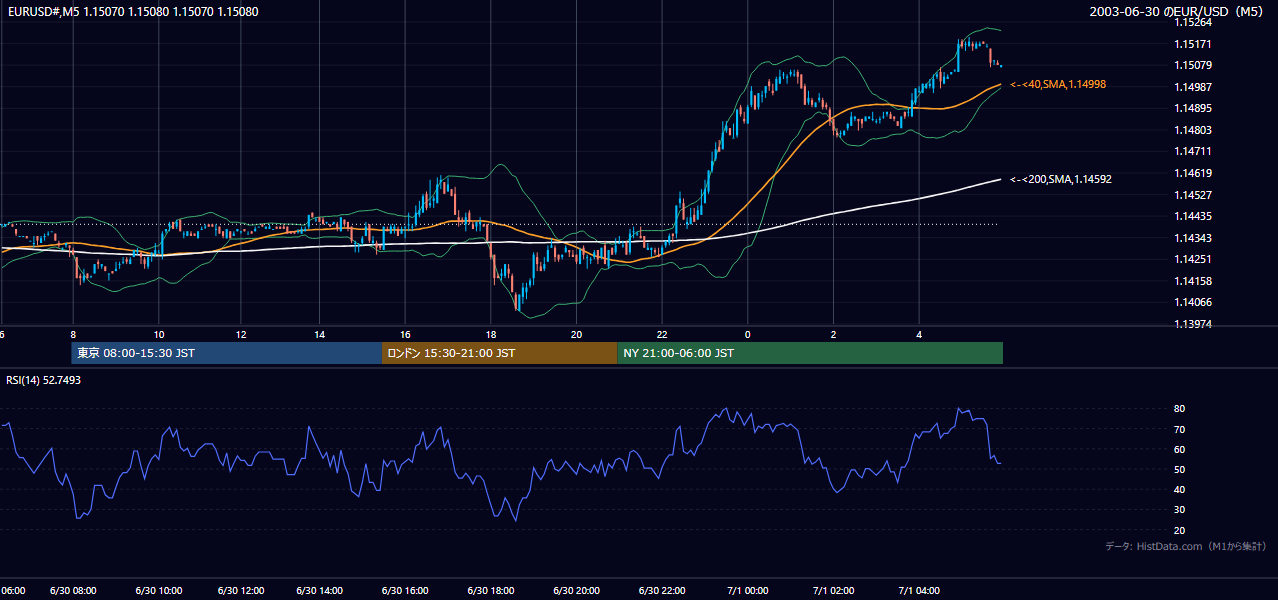Click price level 1.14987 on the axis
1278x600 pixels.
pyautogui.click(x=1193, y=87)
